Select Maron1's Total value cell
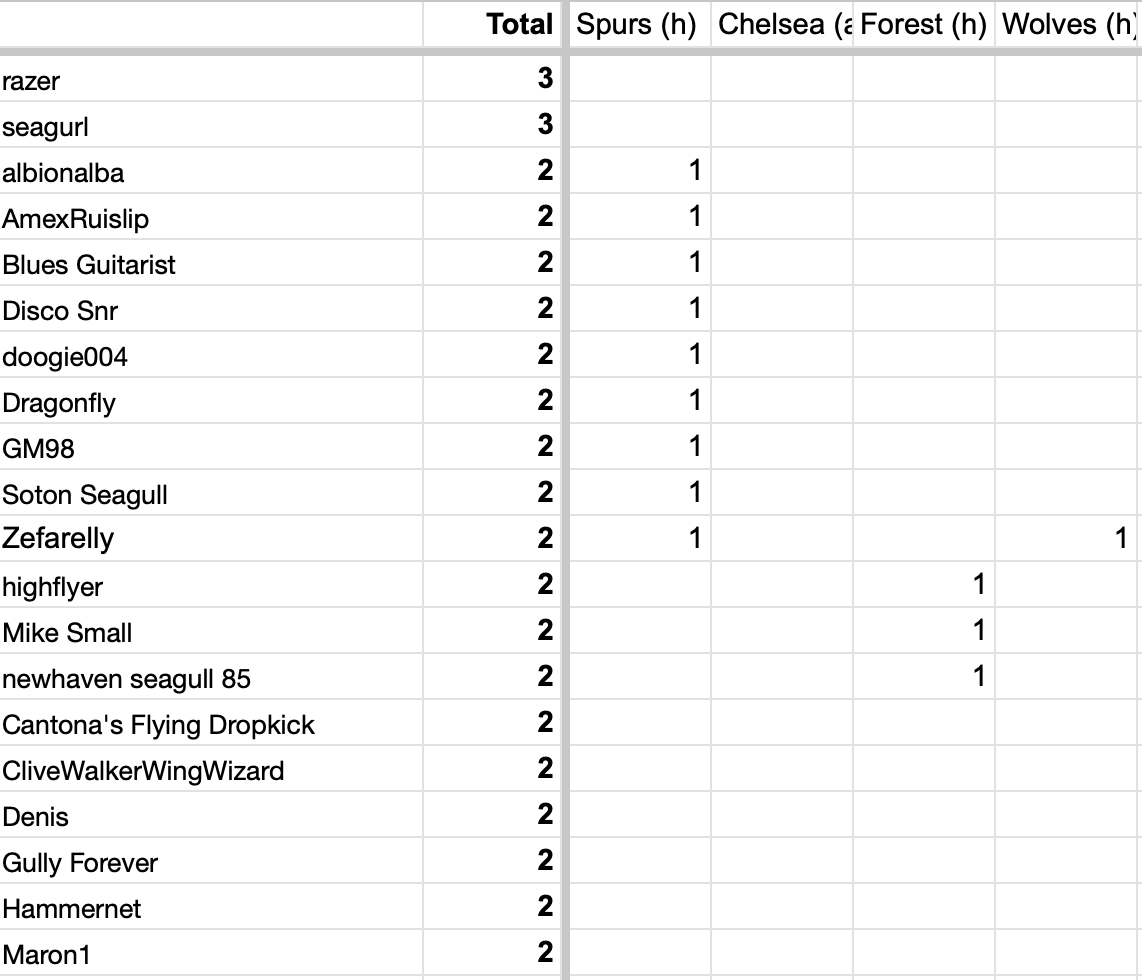This screenshot has height=980, width=1142. point(492,952)
